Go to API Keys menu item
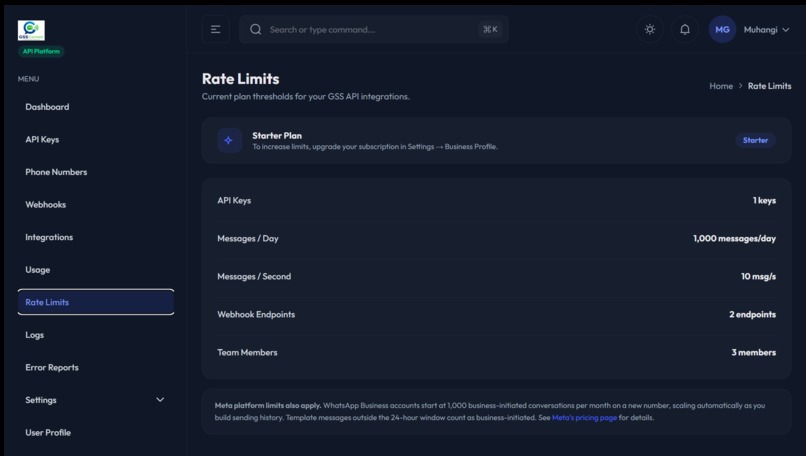Image resolution: width=806 pixels, height=456 pixels. (96, 139)
